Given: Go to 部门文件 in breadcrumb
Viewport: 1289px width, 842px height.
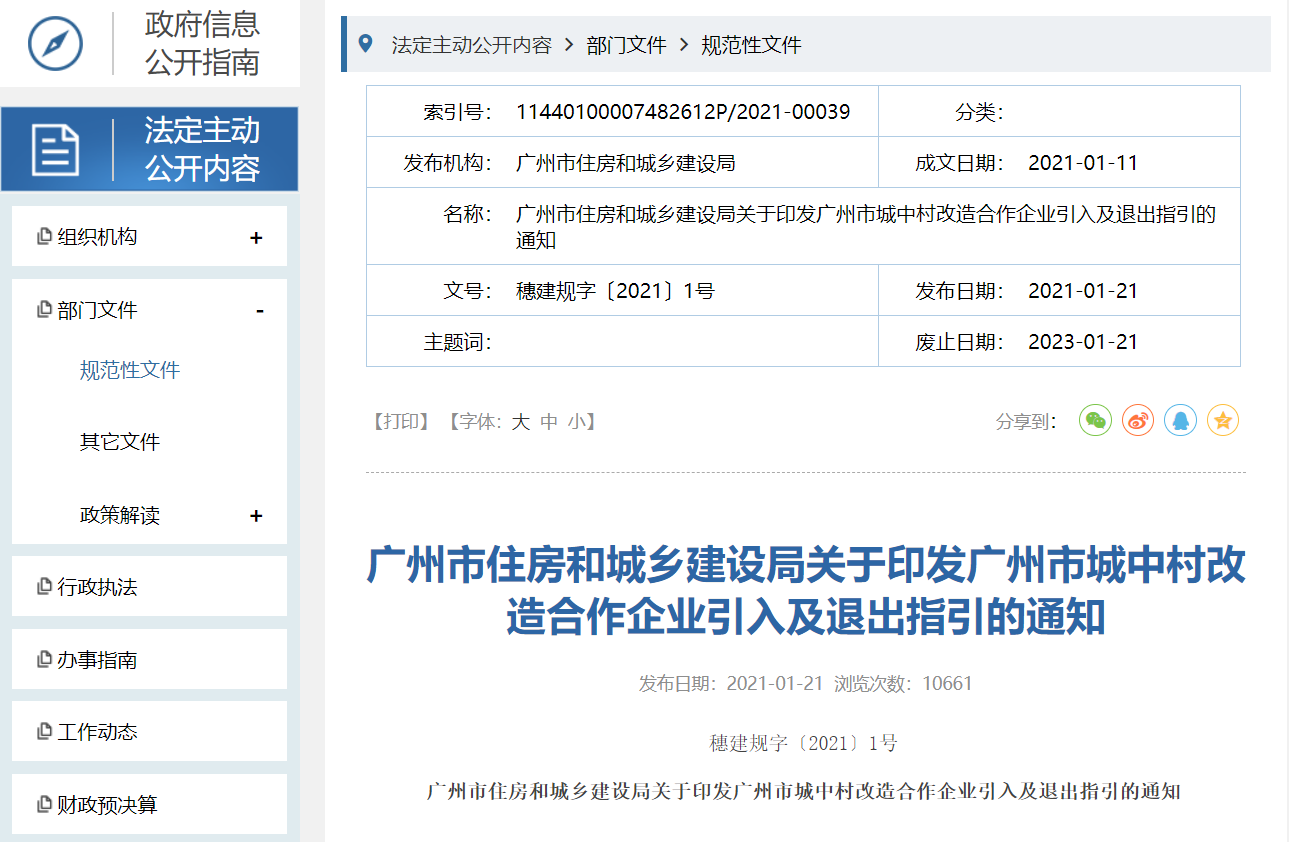Looking at the screenshot, I should coord(626,45).
